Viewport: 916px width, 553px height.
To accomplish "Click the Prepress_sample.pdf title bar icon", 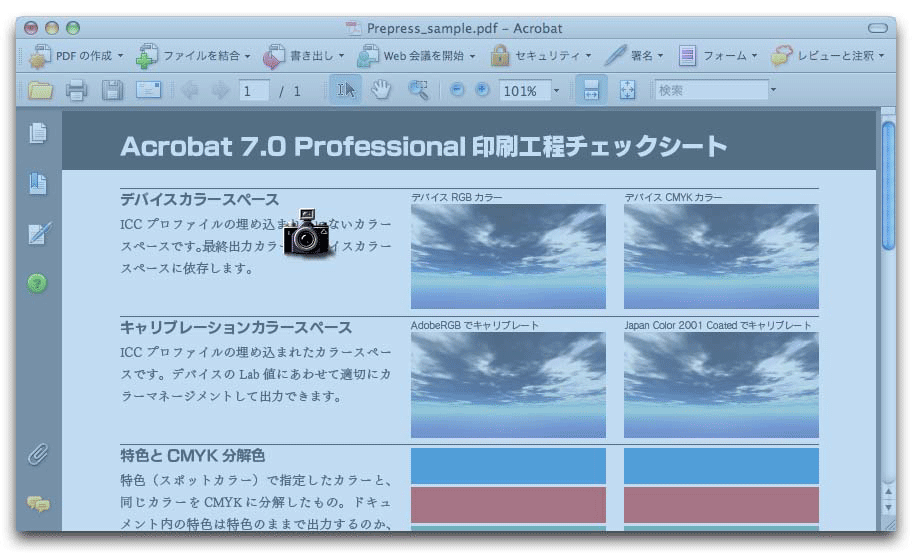I will (x=353, y=28).
